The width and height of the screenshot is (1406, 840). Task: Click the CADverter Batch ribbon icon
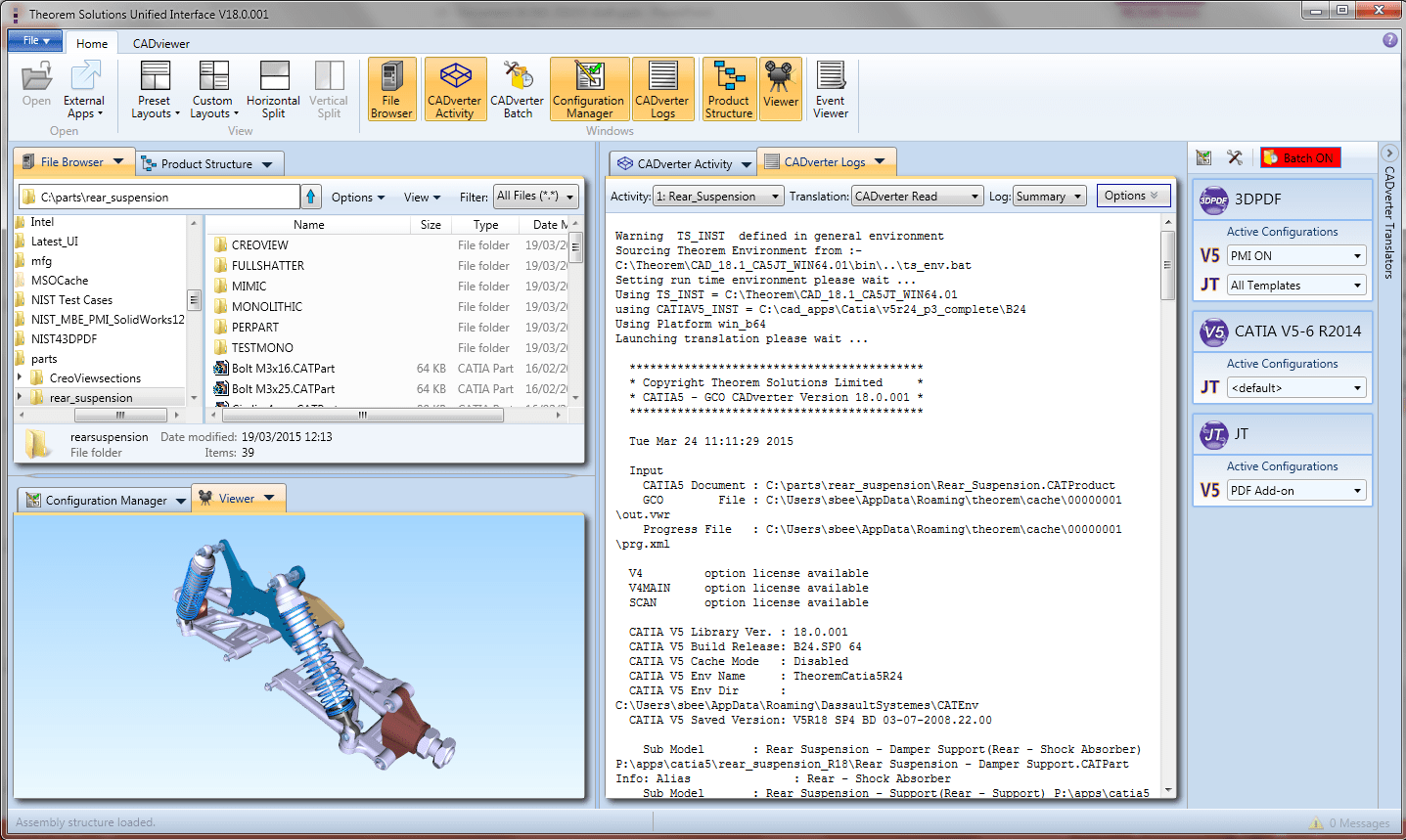point(517,89)
